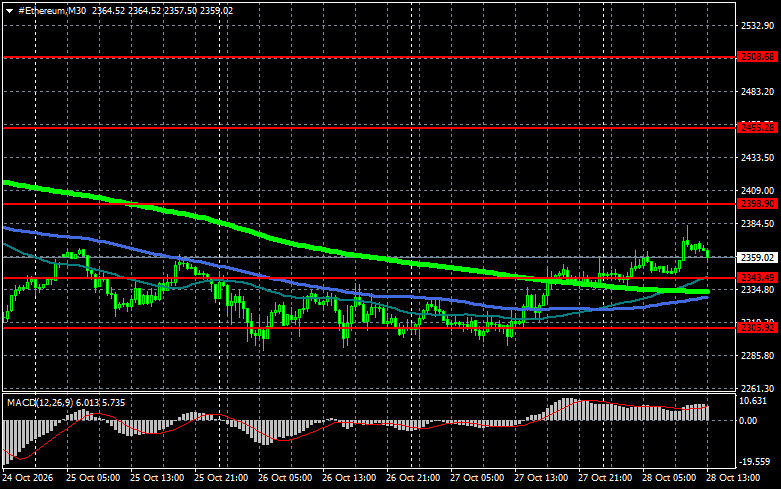Click the 26 Oct 21:00 time label
Screen dimensions: 781x489
tap(413, 478)
